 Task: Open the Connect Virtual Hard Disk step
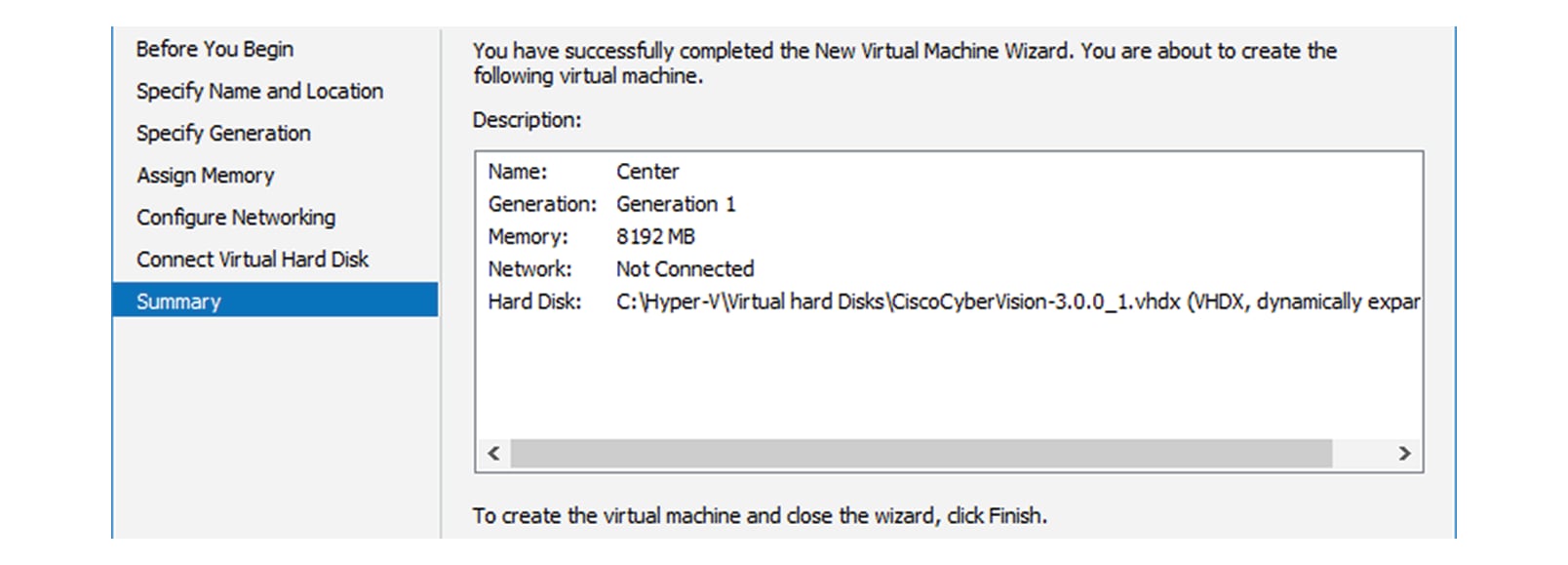[x=252, y=259]
